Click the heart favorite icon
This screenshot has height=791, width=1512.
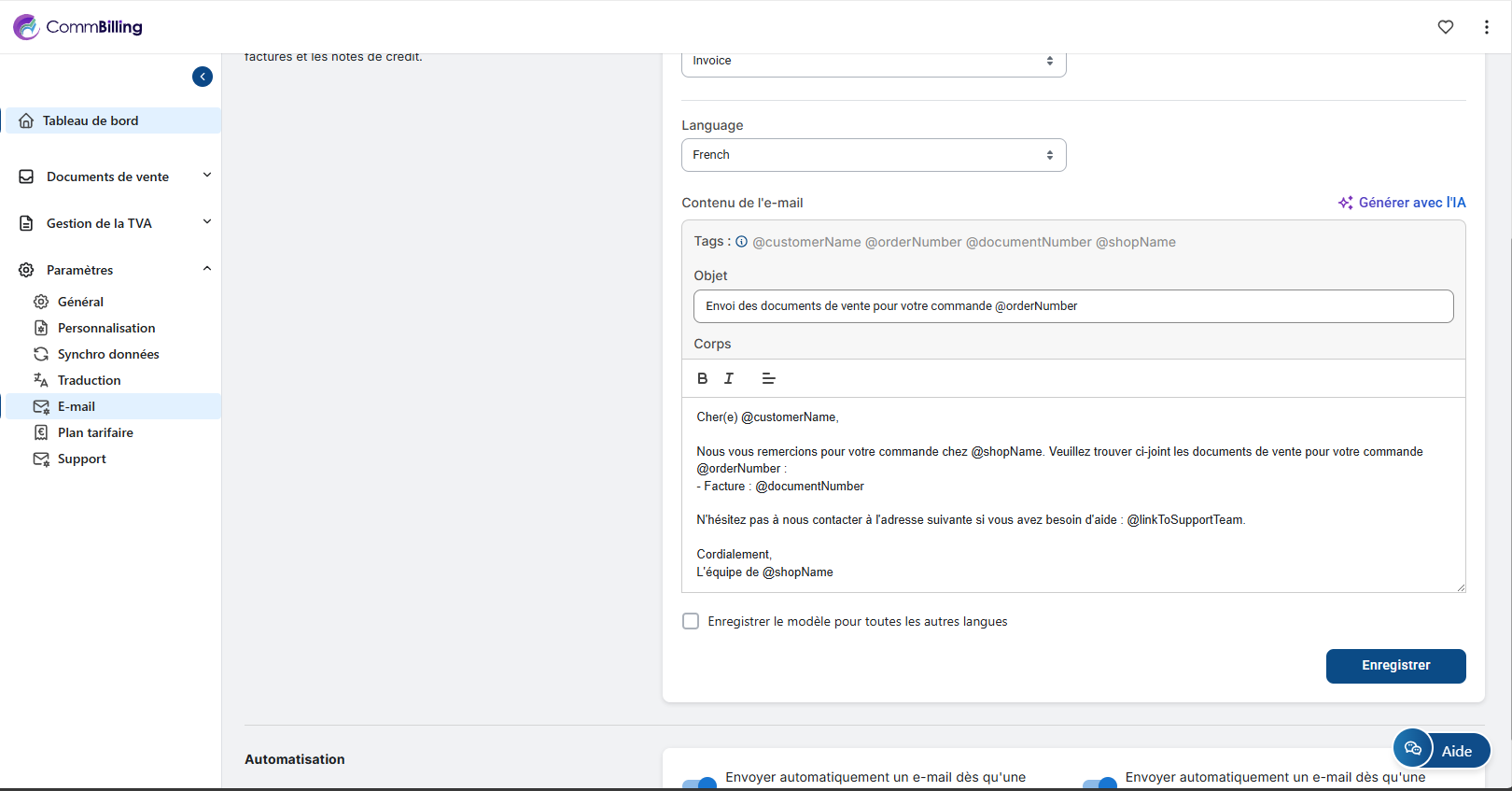click(1445, 27)
